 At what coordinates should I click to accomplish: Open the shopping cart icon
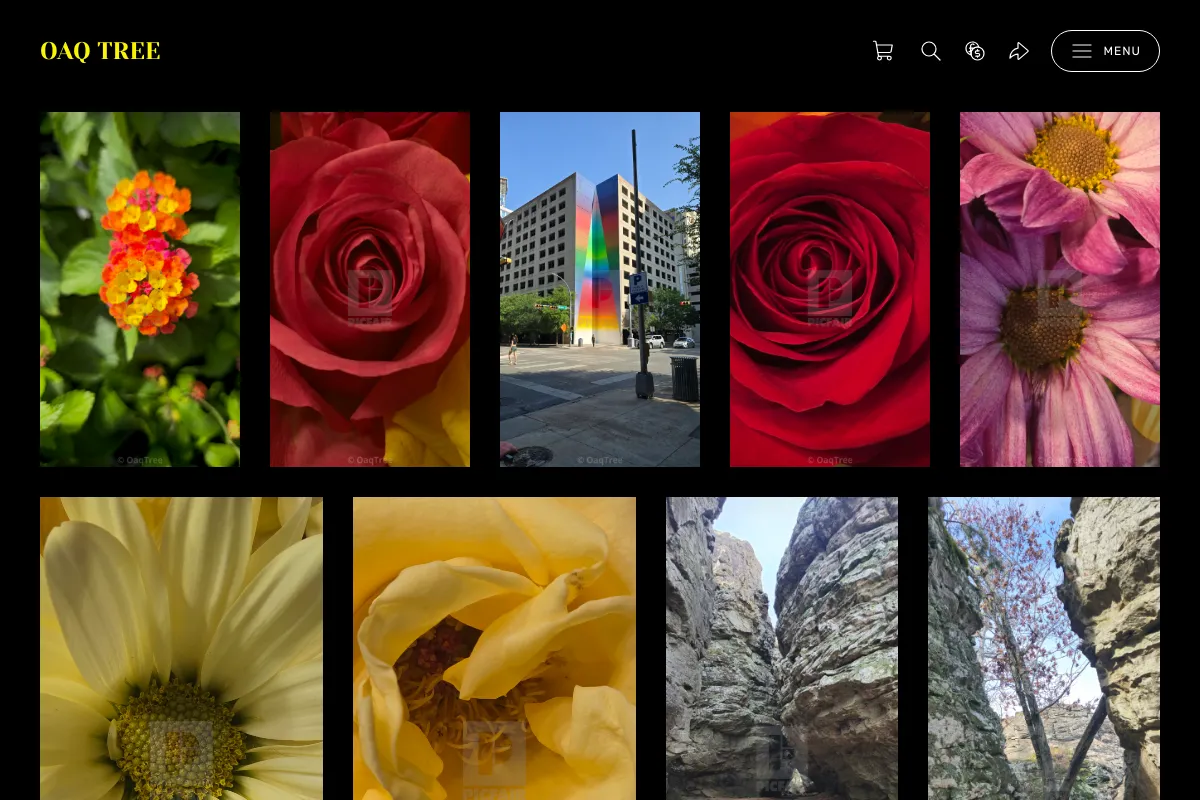883,51
